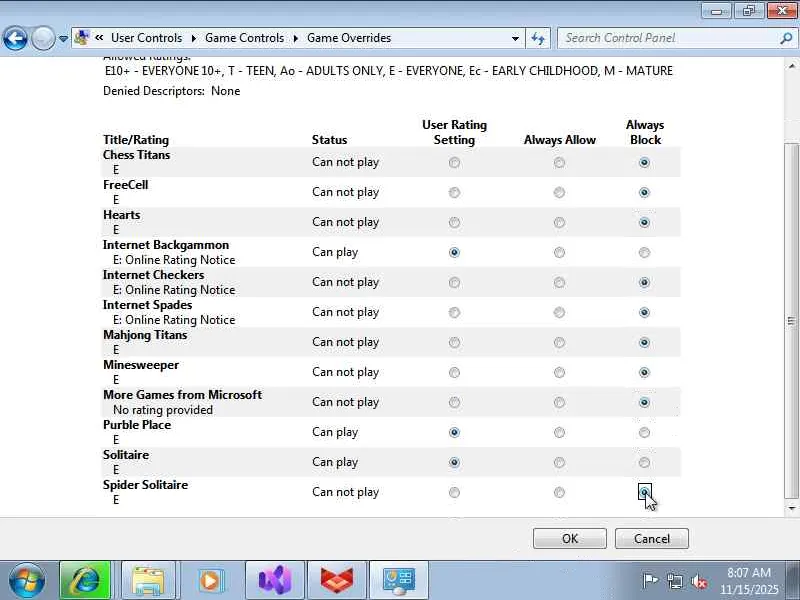Image resolution: width=800 pixels, height=600 pixels.
Task: Set Chess Titans to Always Allow
Action: click(559, 163)
